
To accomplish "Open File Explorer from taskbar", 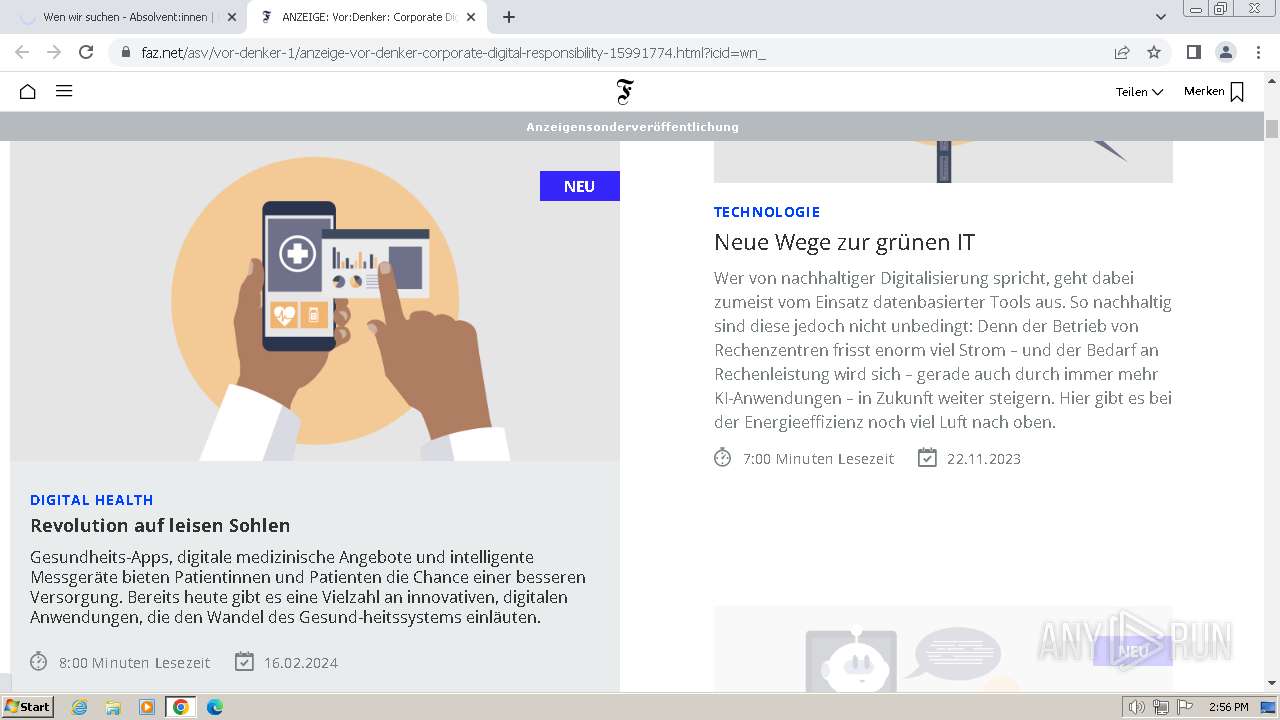I will (113, 707).
